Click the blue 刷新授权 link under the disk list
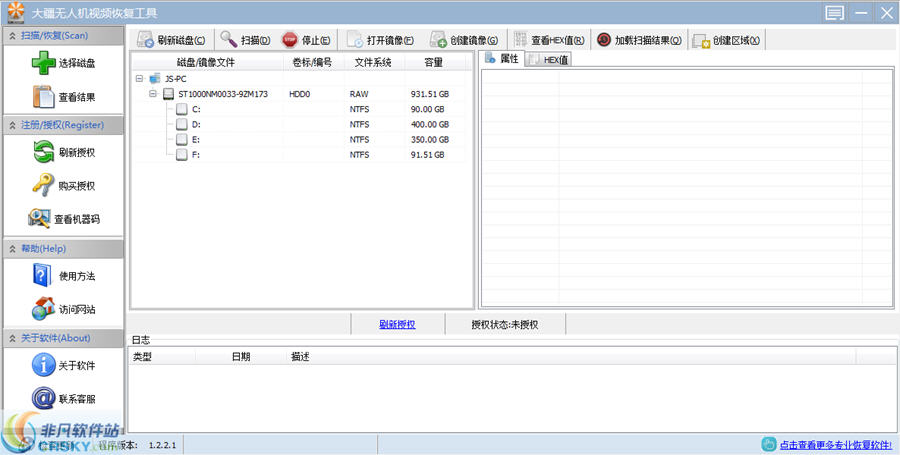This screenshot has height=455, width=900. coord(397,325)
